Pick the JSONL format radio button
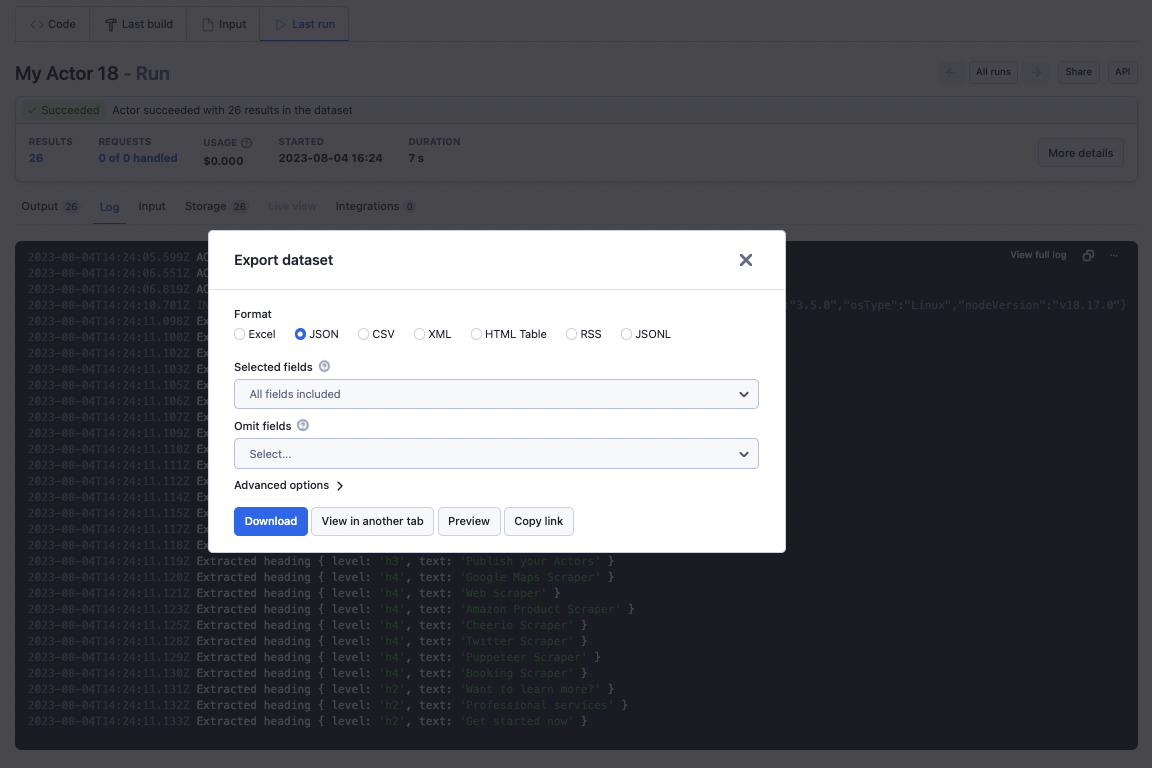1152x768 pixels. click(627, 334)
